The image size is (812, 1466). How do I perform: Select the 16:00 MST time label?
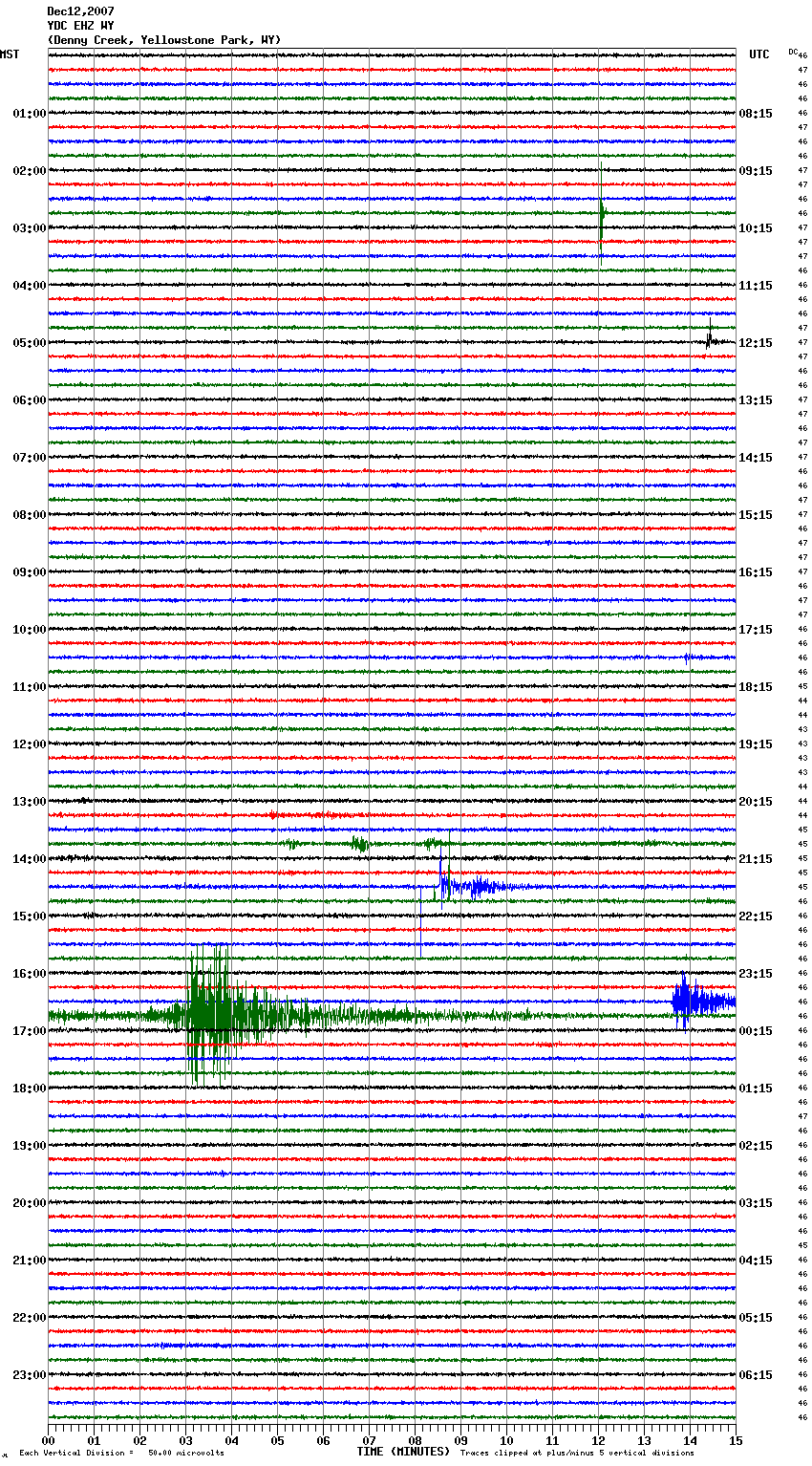tap(30, 974)
